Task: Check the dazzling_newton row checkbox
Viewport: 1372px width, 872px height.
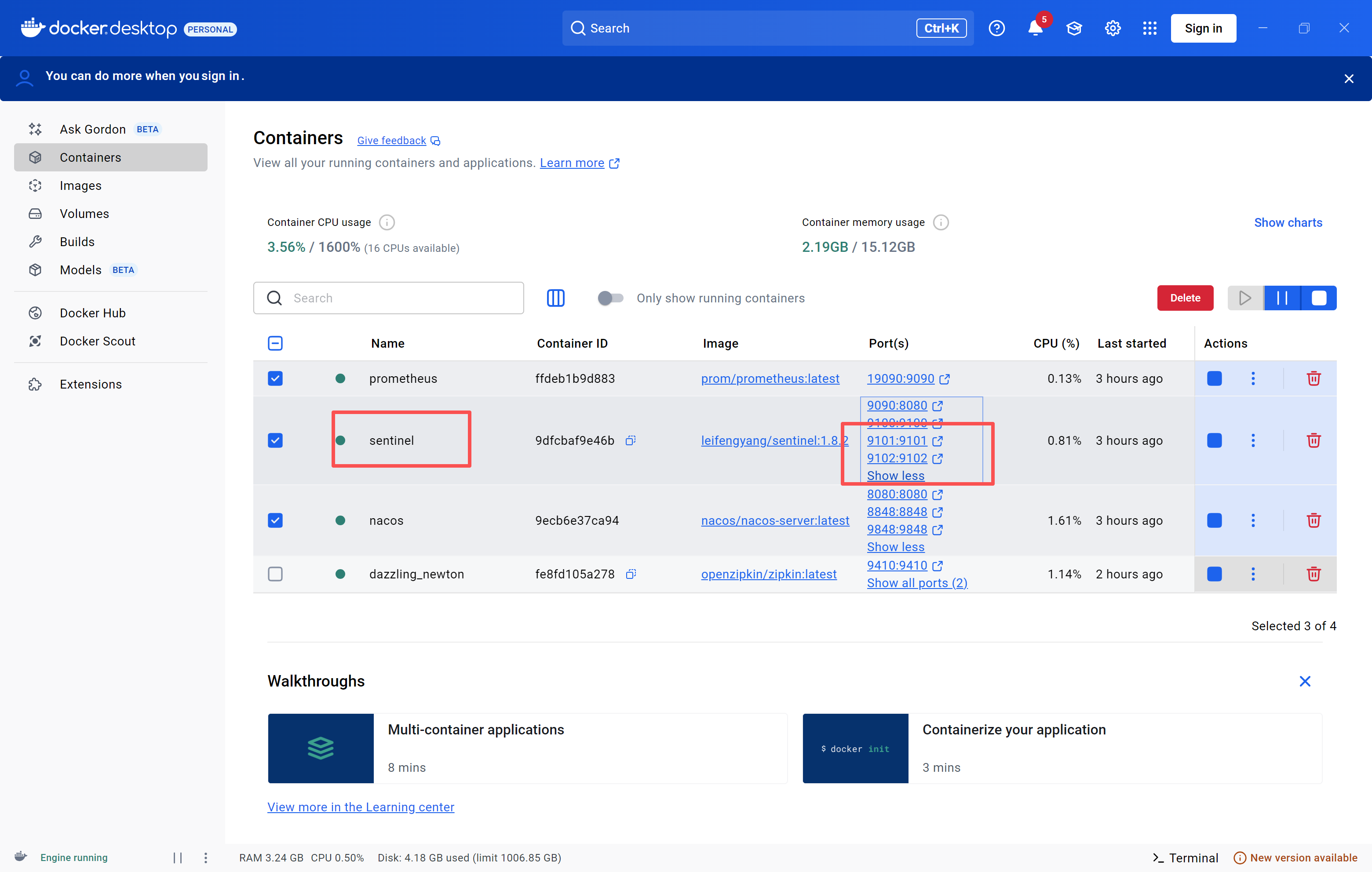Action: click(275, 574)
